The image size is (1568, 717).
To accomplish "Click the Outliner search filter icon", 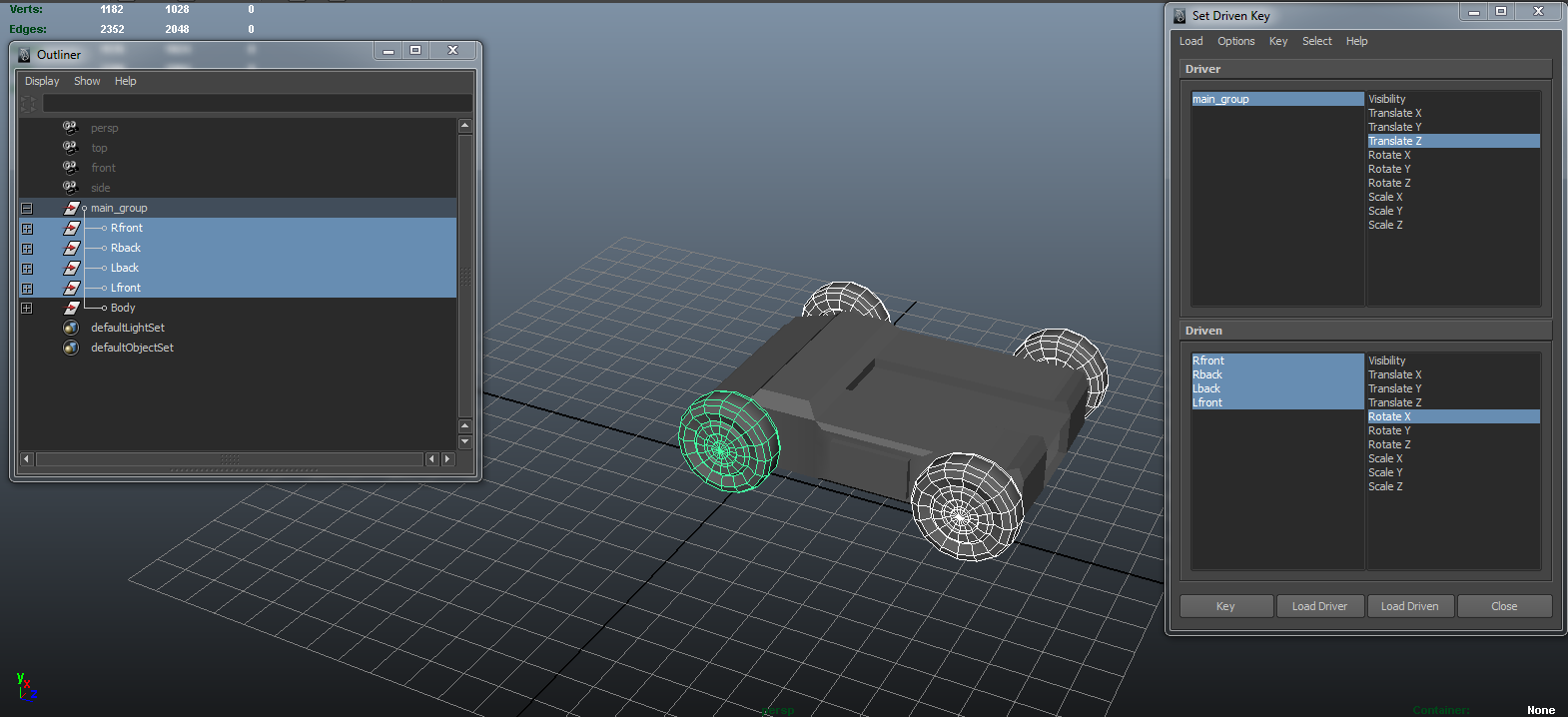I will click(28, 103).
